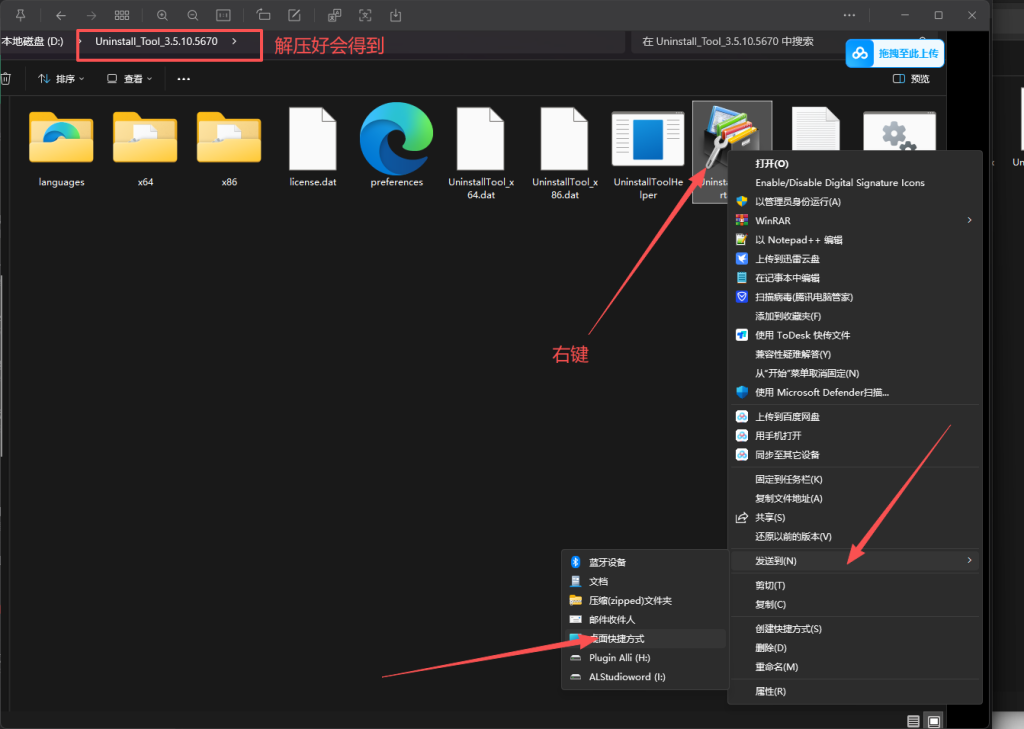
Task: Select the UninstallTool_x64.dat file
Action: click(x=481, y=154)
